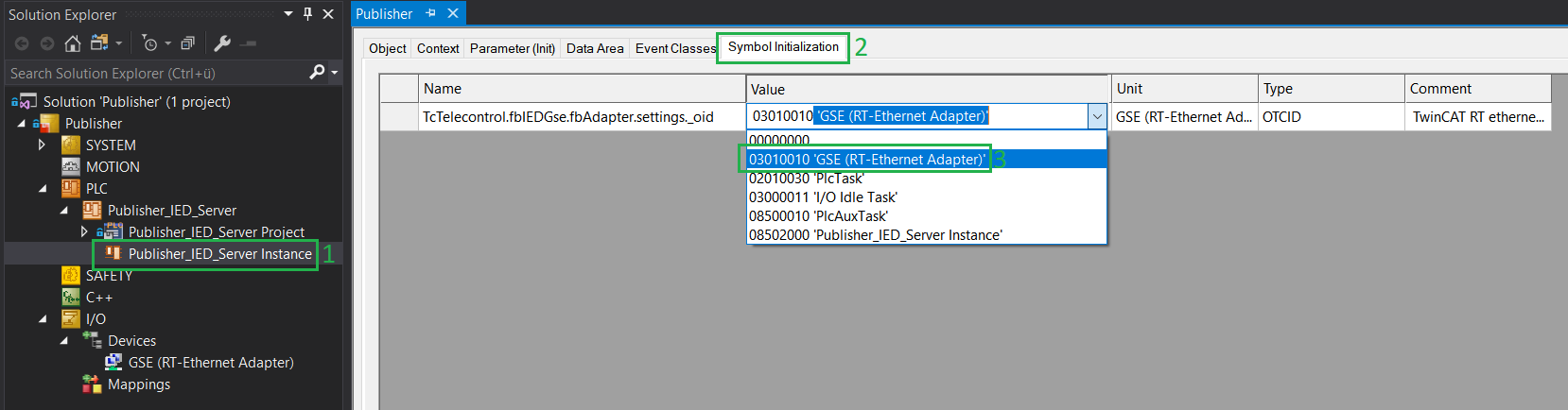1568x410 pixels.
Task: Select the MOTION tree item
Action: pyautogui.click(x=113, y=166)
